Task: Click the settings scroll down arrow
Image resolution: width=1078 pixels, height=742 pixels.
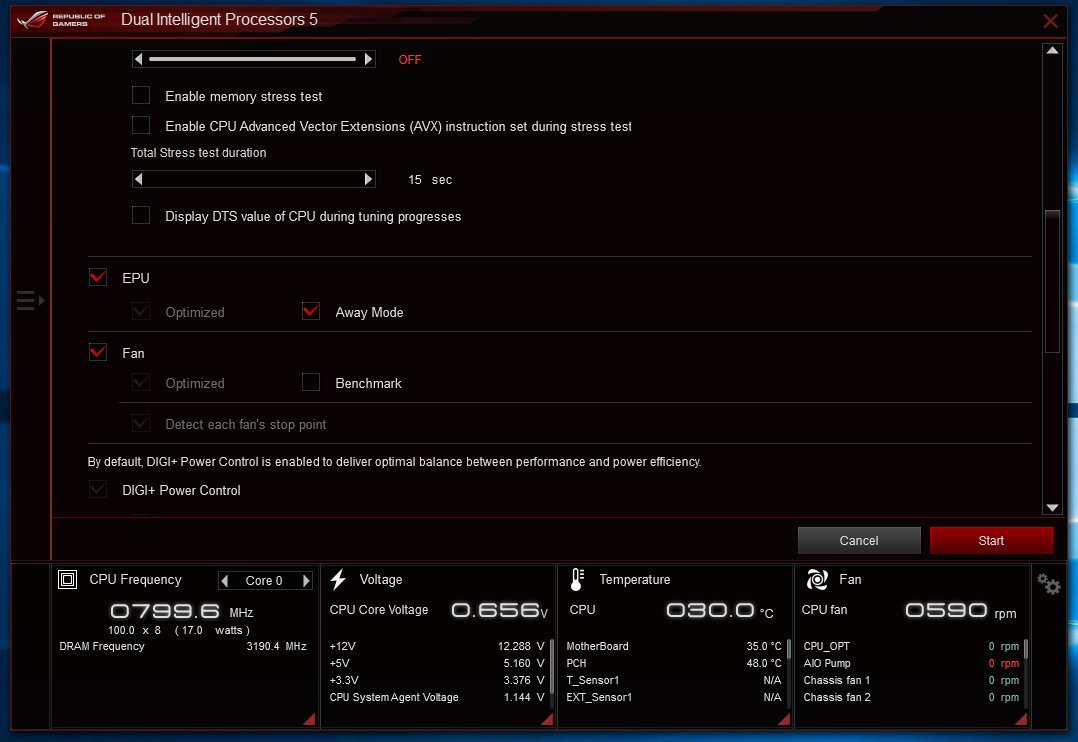Action: click(x=1052, y=508)
